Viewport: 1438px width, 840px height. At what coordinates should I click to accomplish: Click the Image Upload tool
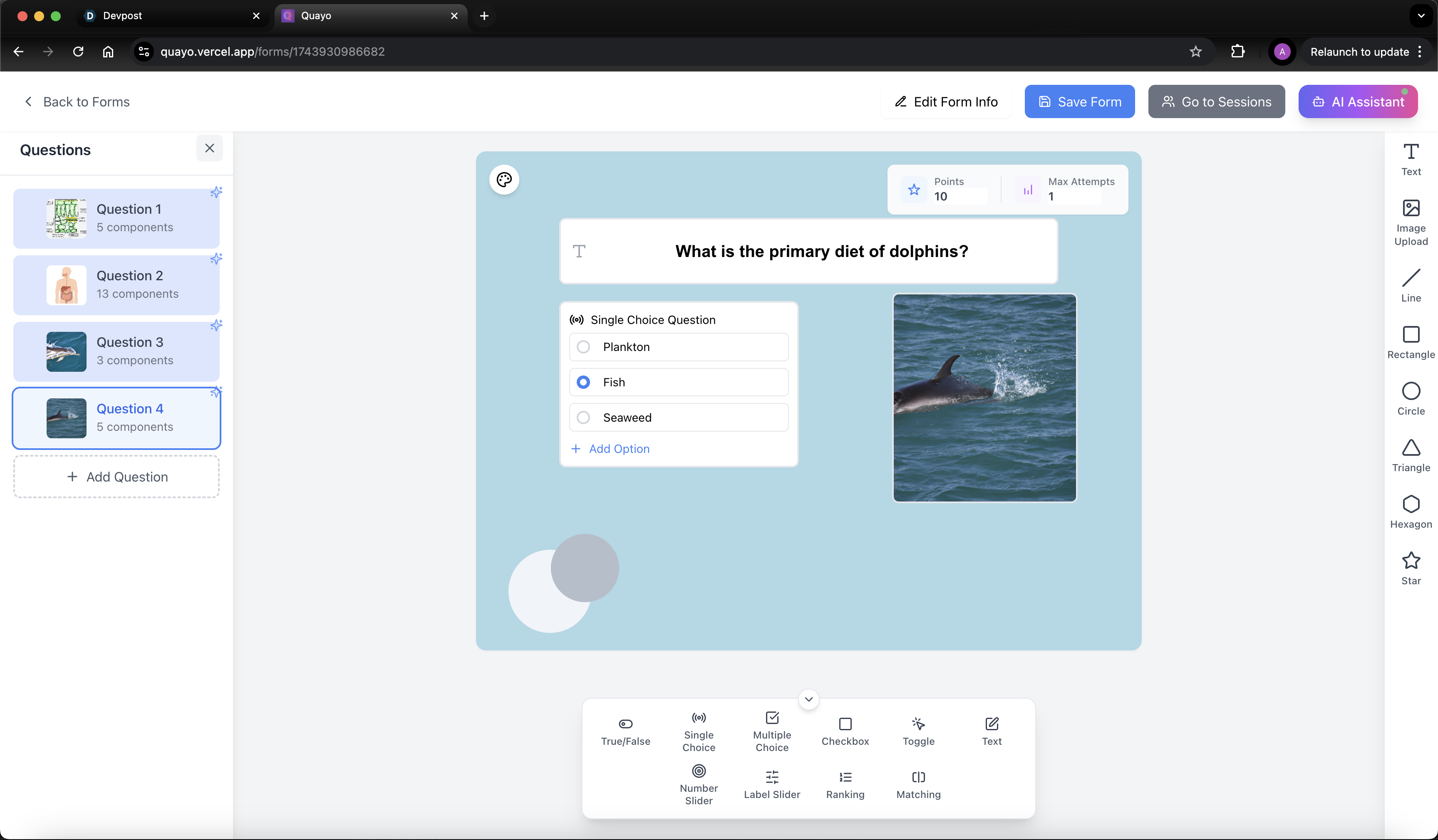tap(1411, 222)
